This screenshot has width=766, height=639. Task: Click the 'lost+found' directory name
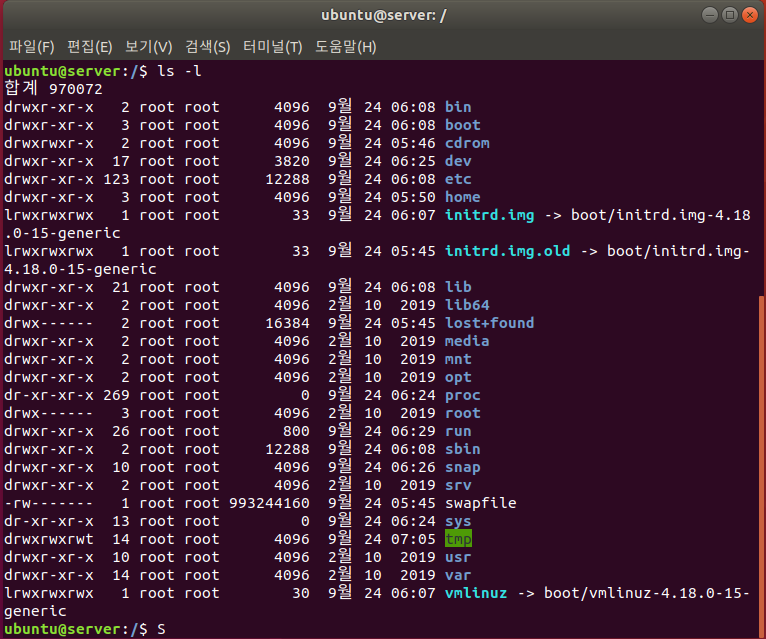coord(489,323)
